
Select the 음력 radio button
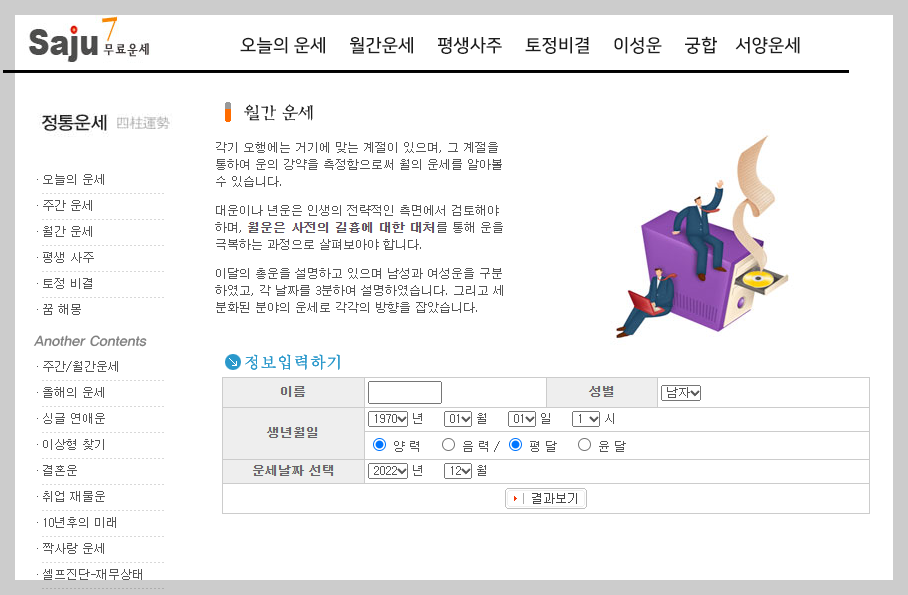pyautogui.click(x=448, y=444)
